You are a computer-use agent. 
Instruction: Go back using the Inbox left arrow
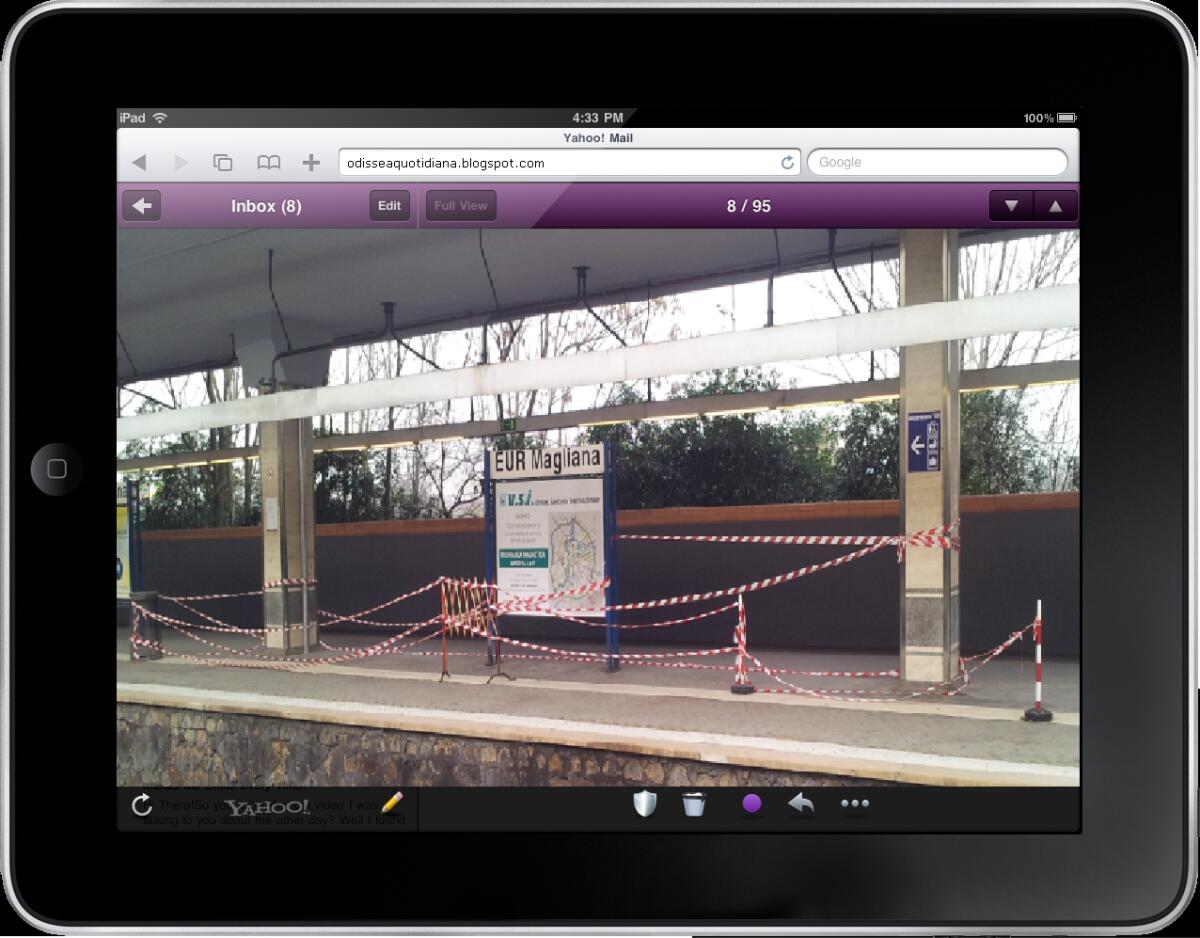142,206
